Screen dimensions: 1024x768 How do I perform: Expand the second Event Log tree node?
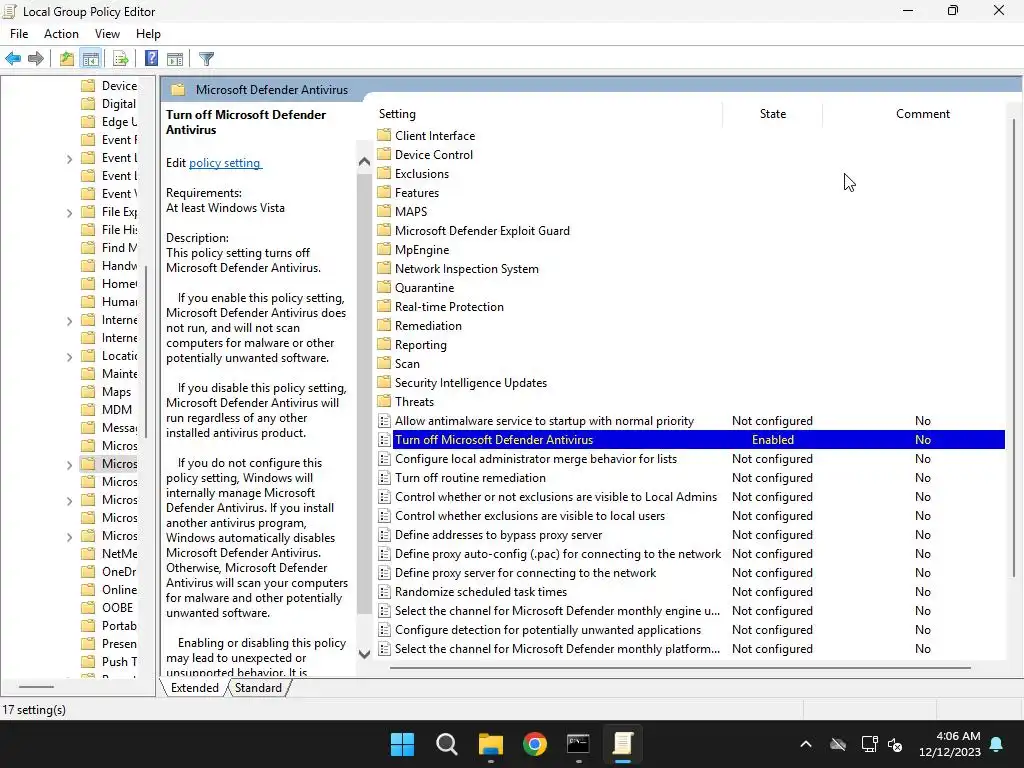click(x=69, y=158)
